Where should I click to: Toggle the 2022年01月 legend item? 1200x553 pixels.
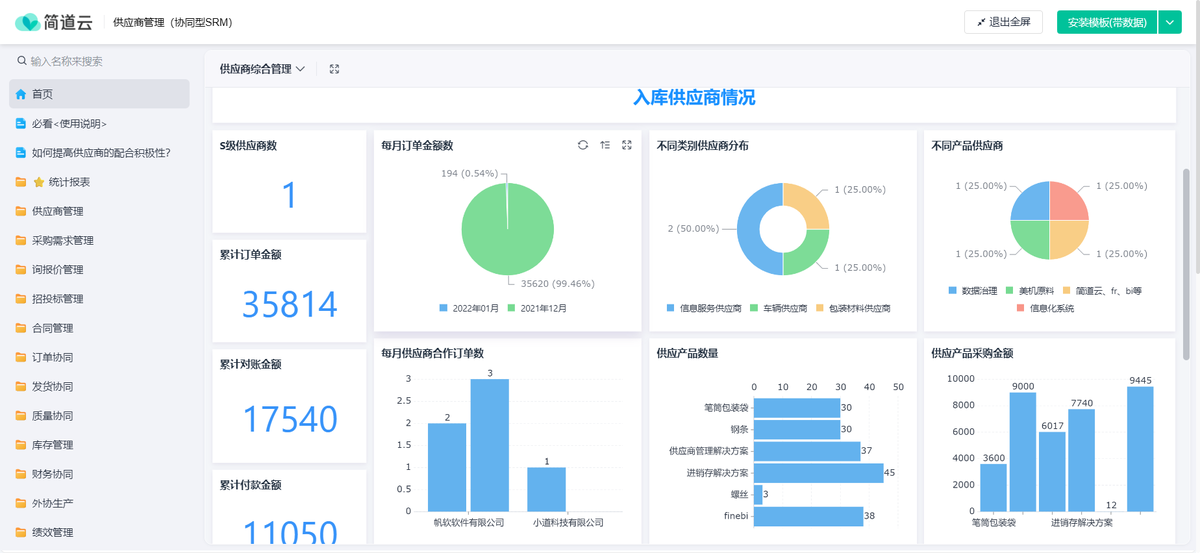(x=468, y=308)
